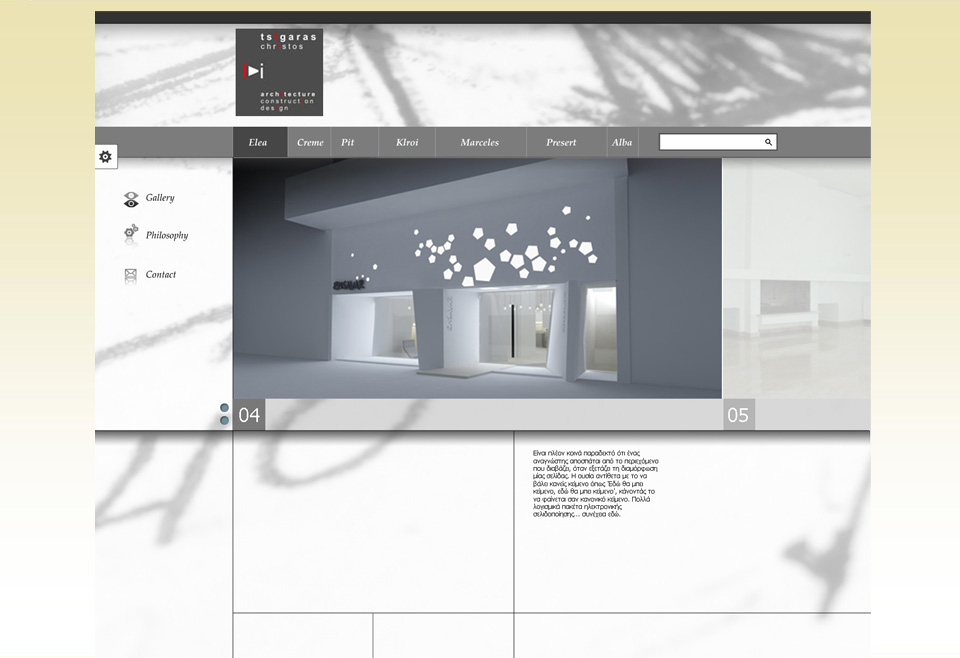960x658 pixels.
Task: Select the upper slider navigation dot
Action: (225, 408)
